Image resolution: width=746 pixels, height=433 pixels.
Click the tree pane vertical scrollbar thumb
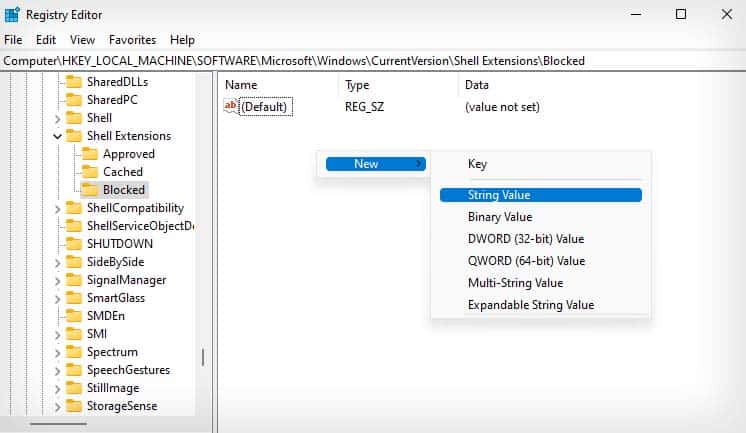(203, 357)
